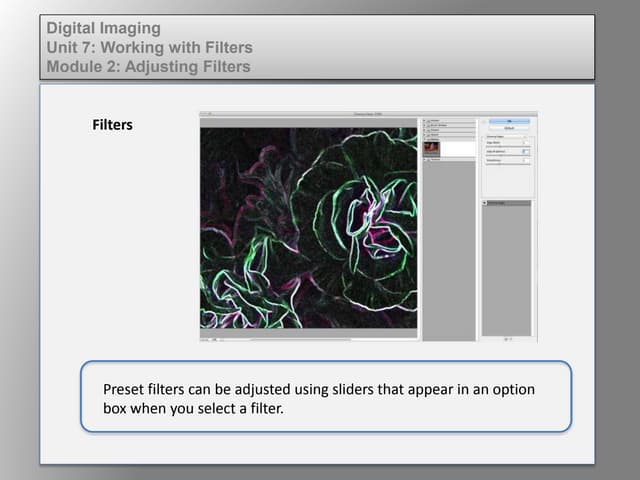Click the Sketch folder icon
Image resolution: width=640 pixels, height=480 pixels.
429,133
